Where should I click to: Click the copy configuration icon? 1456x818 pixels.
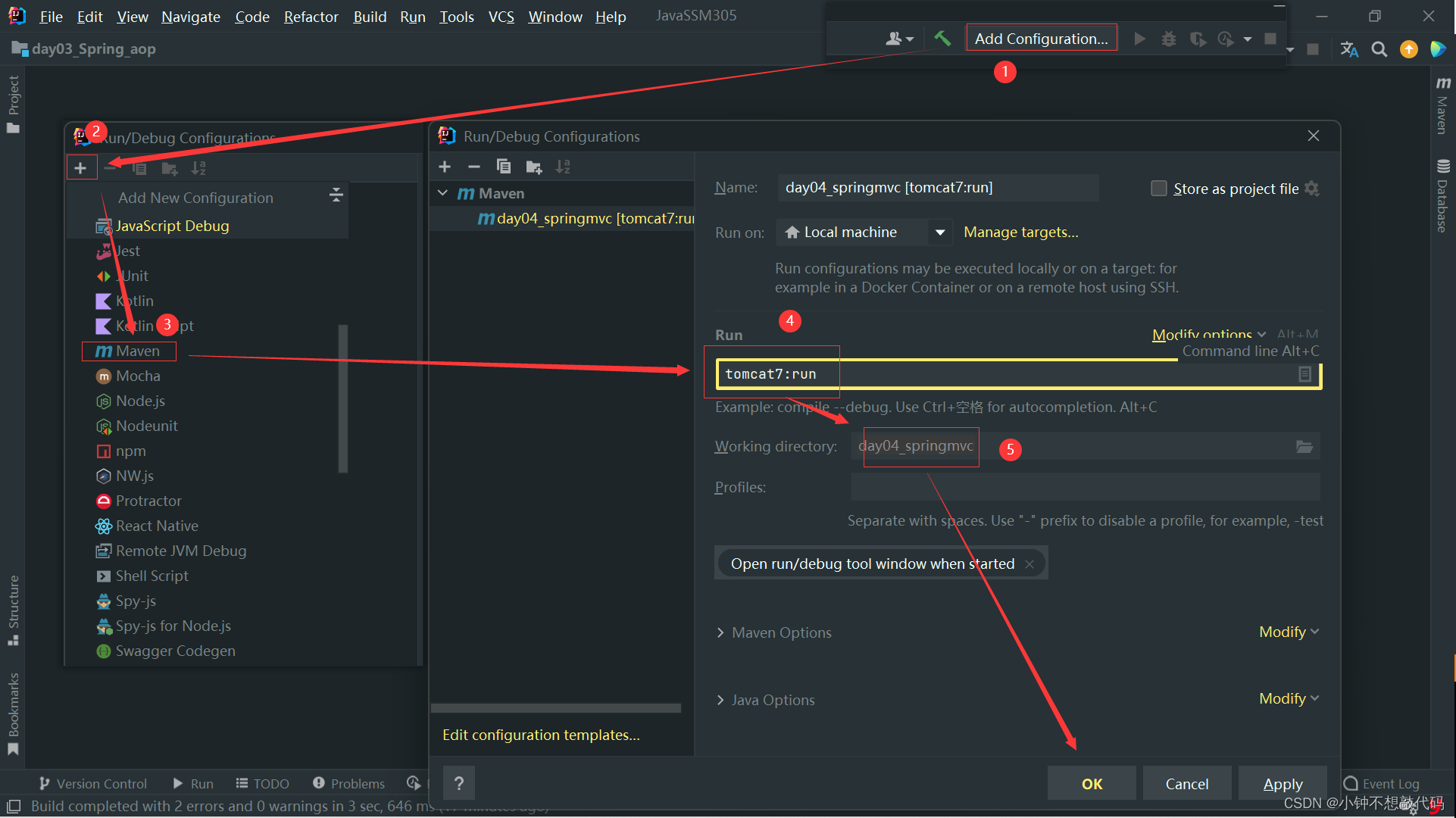pos(504,167)
